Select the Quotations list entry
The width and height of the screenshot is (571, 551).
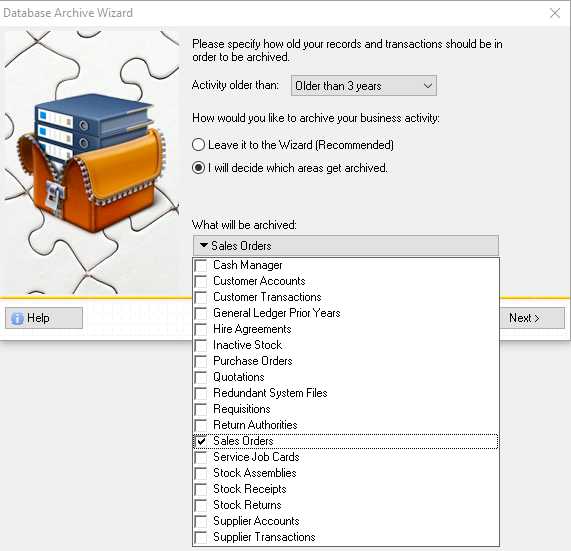tap(239, 377)
